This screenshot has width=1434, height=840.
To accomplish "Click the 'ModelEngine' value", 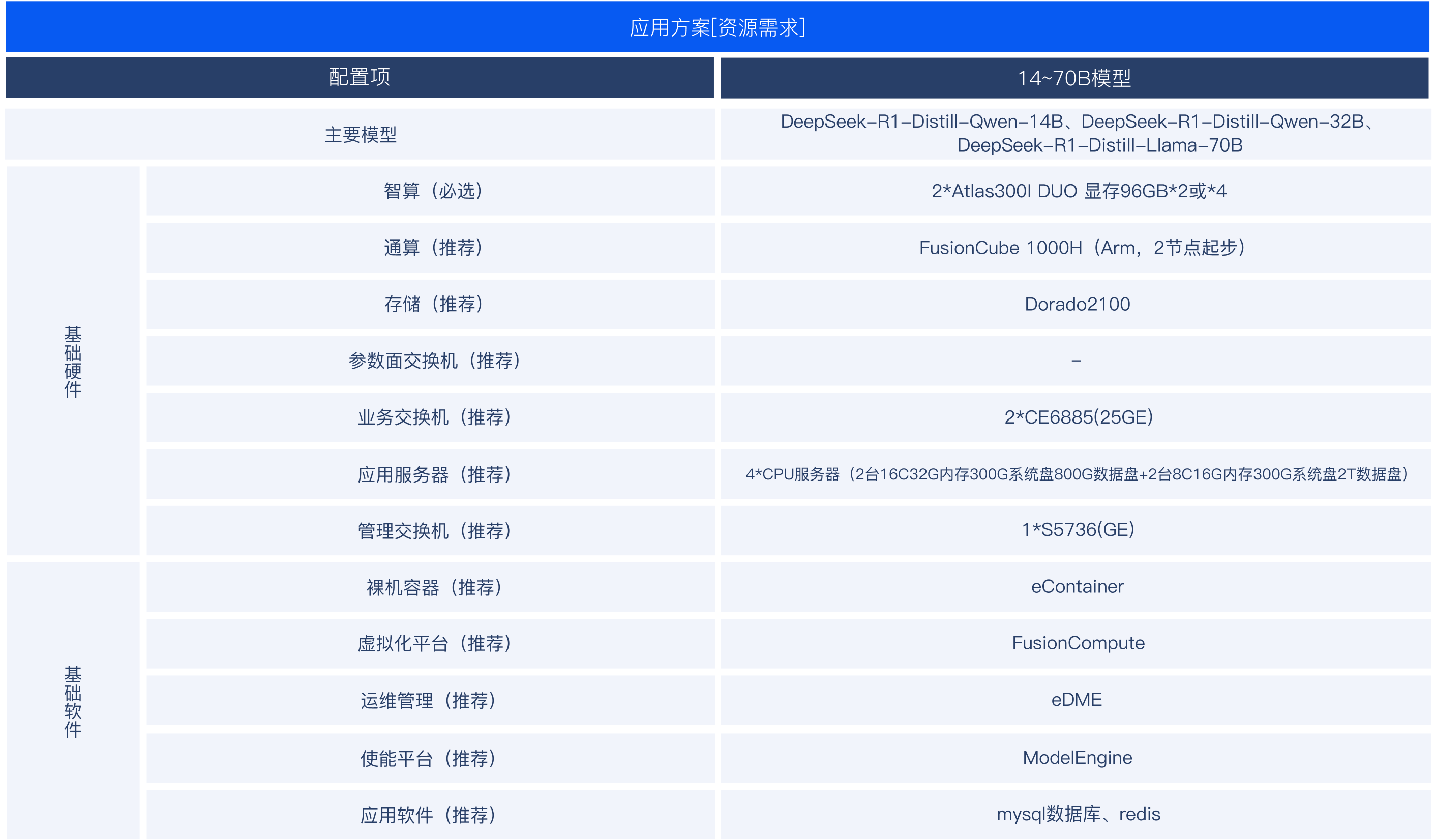I will (1077, 758).
